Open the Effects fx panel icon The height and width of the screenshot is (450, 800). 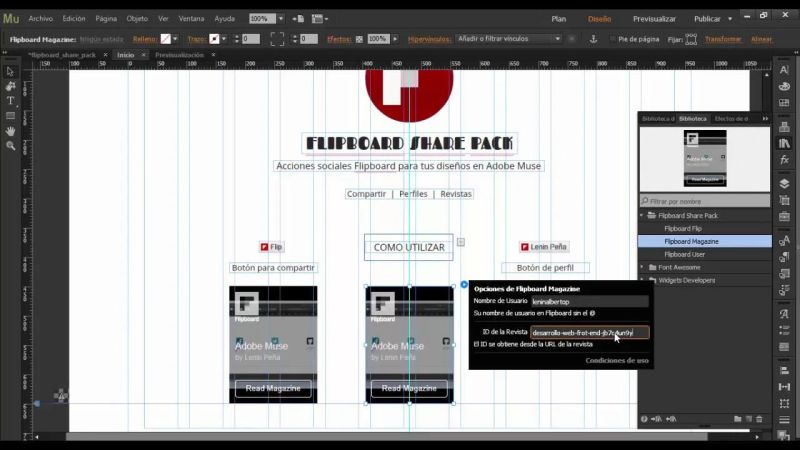click(x=784, y=160)
